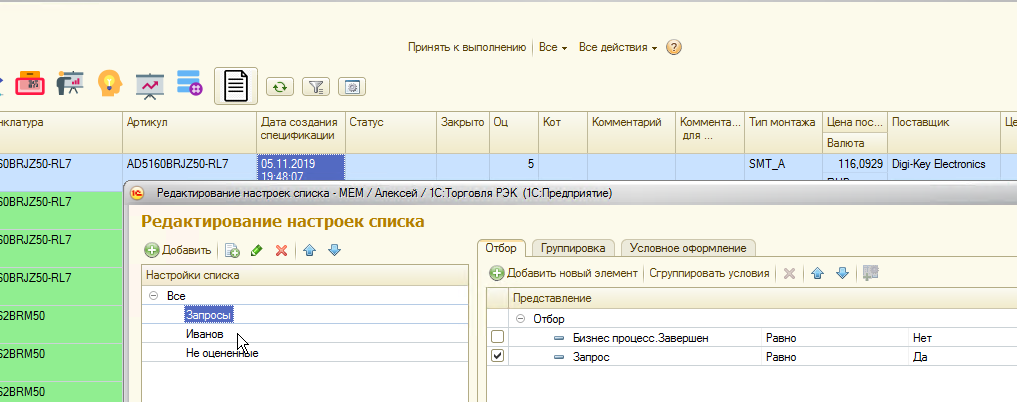
Task: Toggle the Бизнес процесс.Завершен filter checkbox
Action: click(x=498, y=338)
